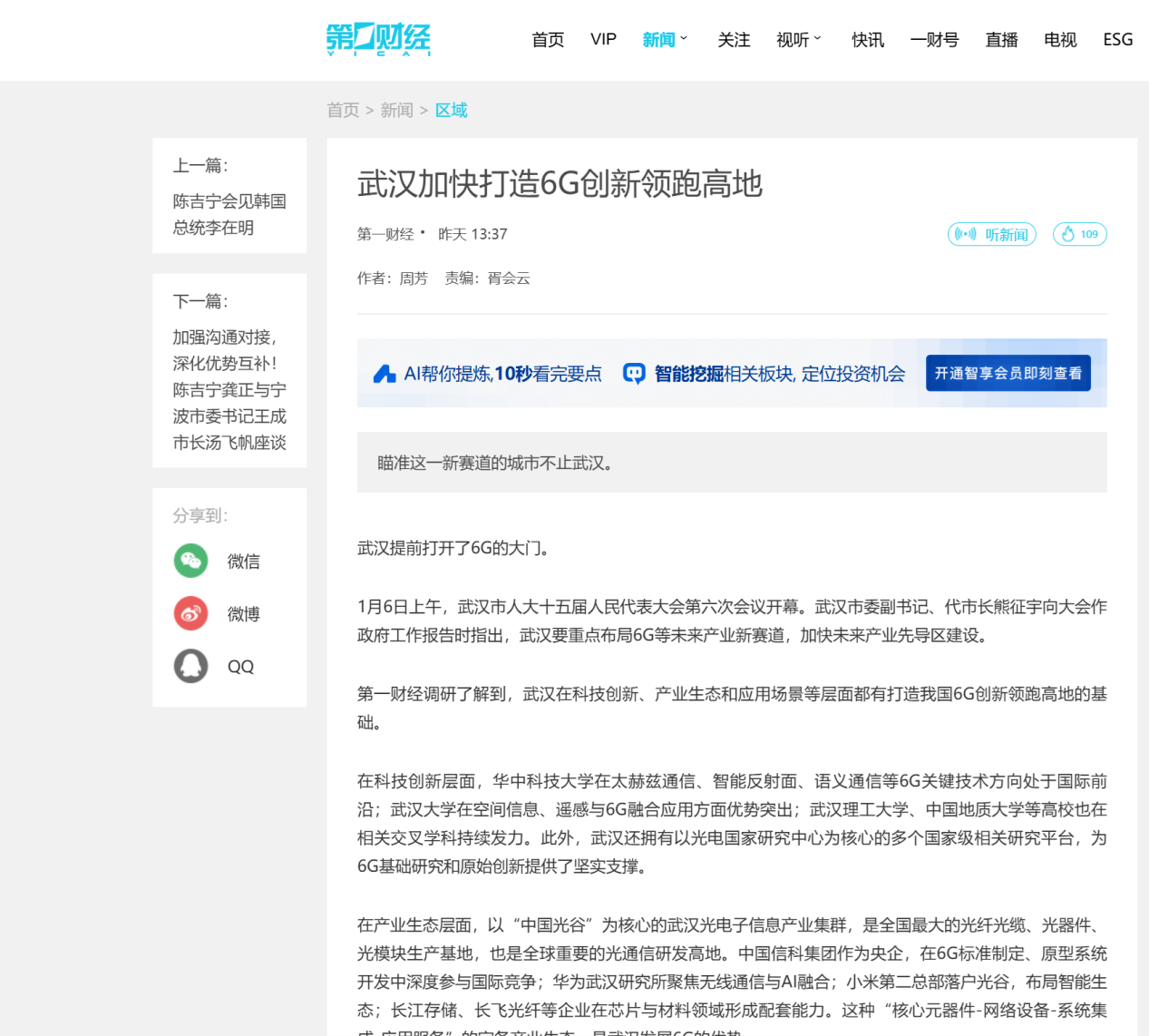Click the WeChat share icon
This screenshot has width=1149, height=1036.
click(190, 561)
